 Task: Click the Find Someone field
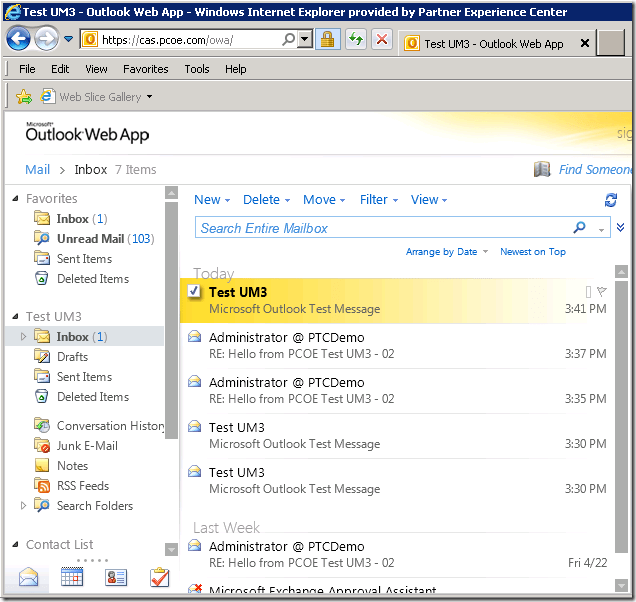coord(595,169)
